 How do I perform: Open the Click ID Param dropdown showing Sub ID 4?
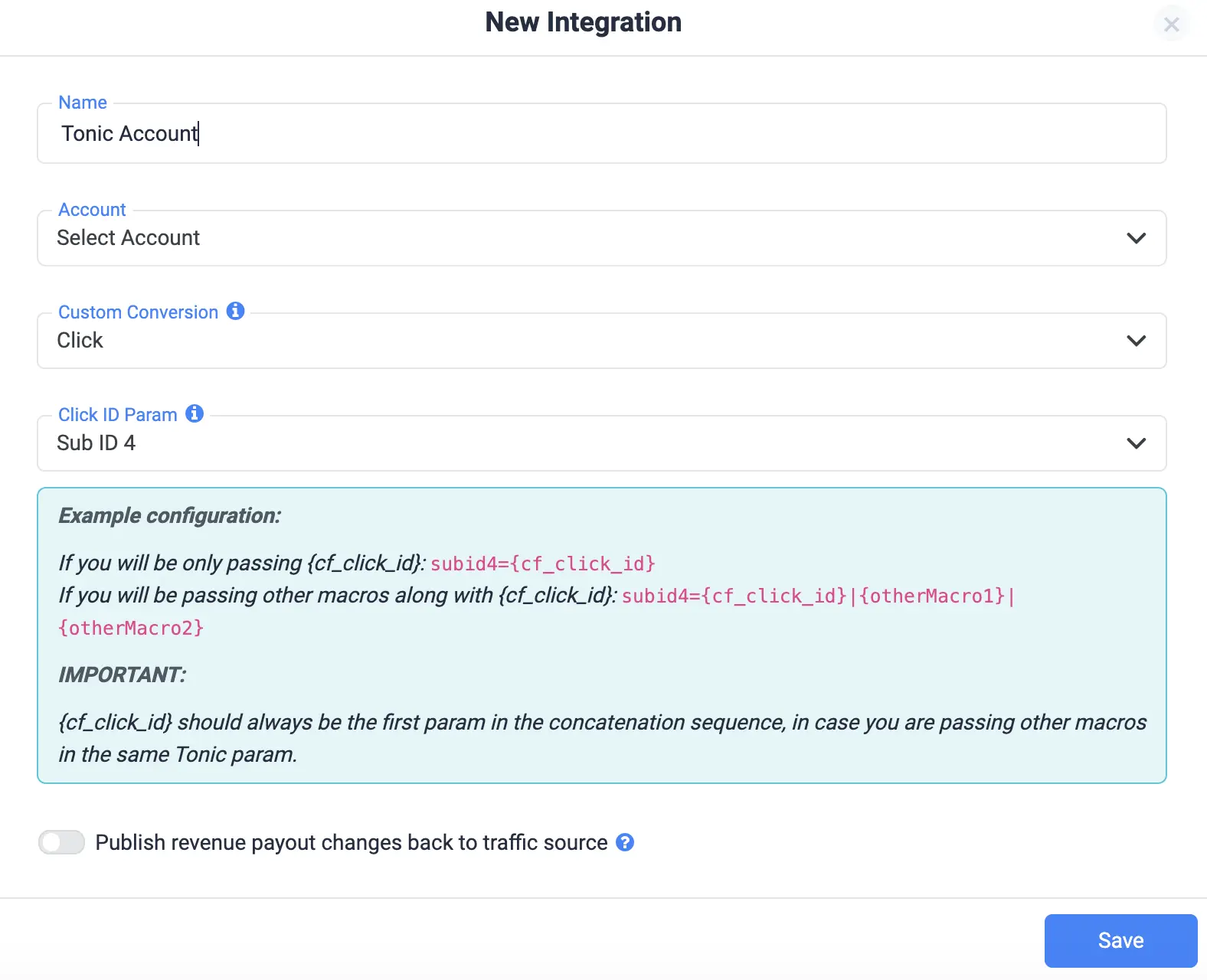tap(602, 443)
